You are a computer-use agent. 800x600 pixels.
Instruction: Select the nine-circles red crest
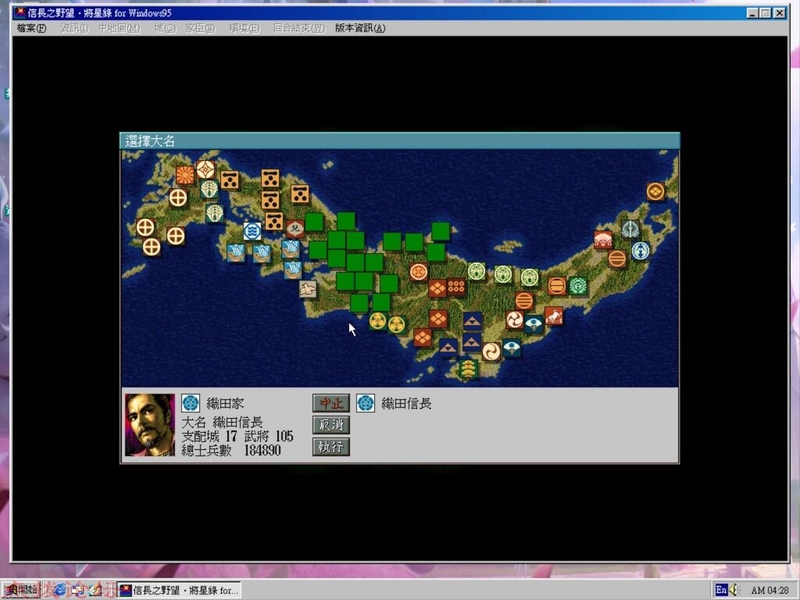(x=456, y=287)
